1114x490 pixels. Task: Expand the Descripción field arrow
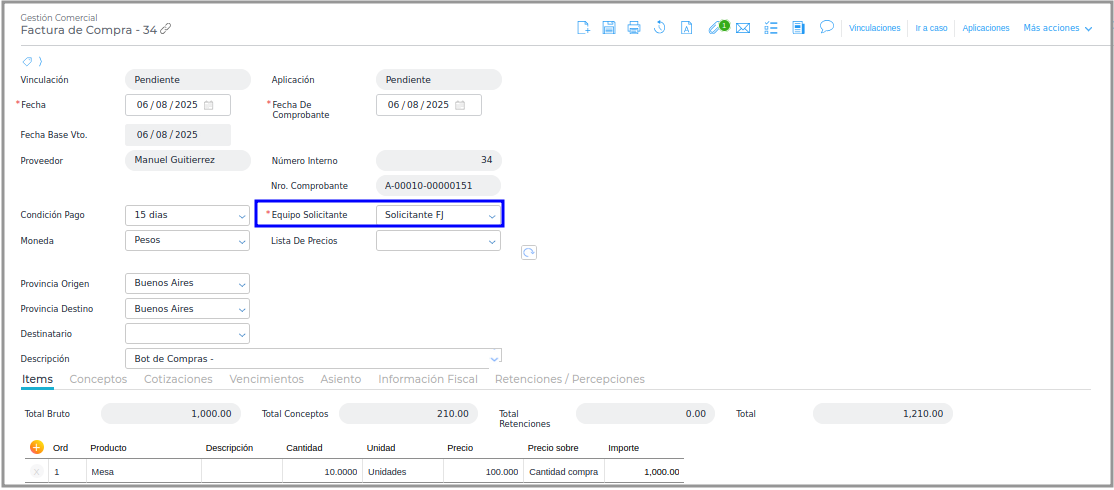pyautogui.click(x=494, y=359)
